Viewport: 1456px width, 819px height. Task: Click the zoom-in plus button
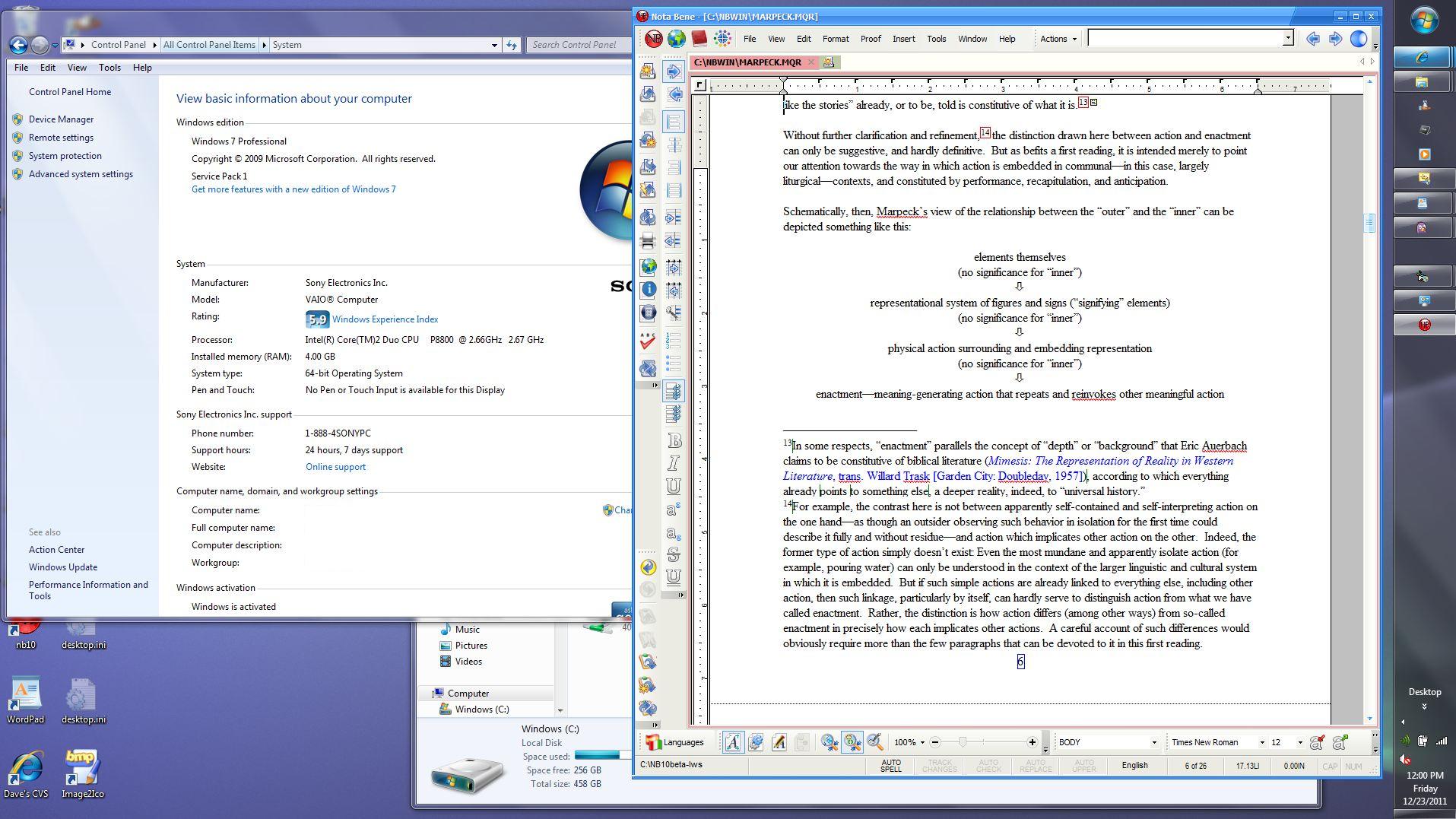[1032, 742]
